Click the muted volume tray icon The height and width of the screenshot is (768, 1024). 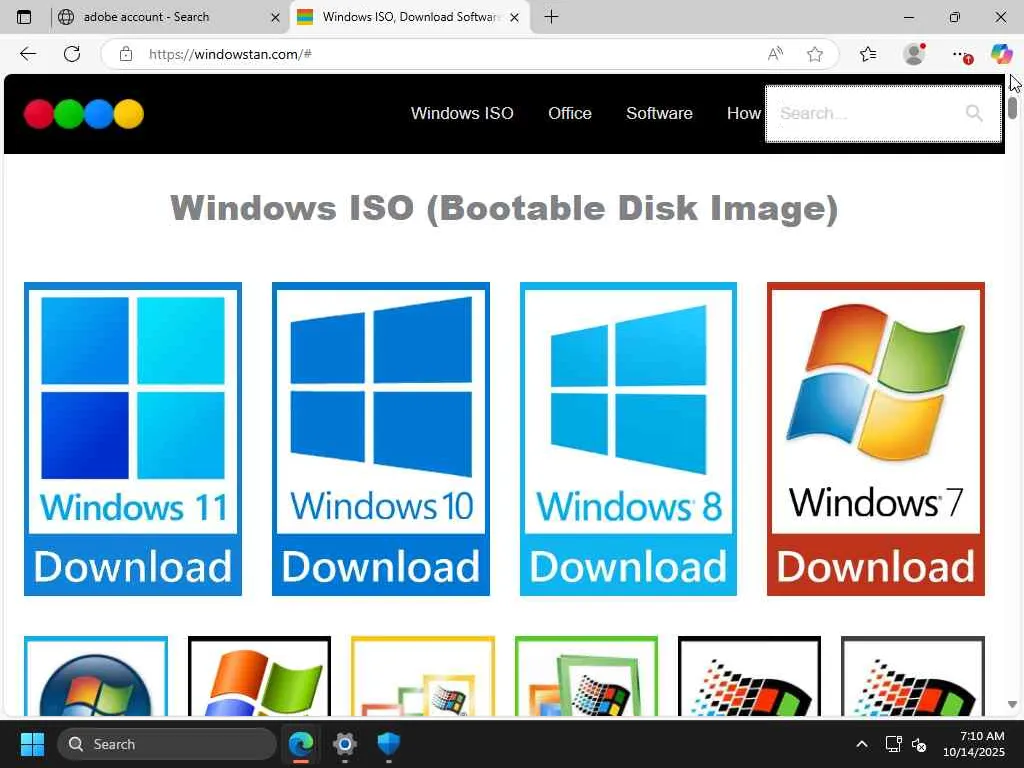tap(919, 744)
